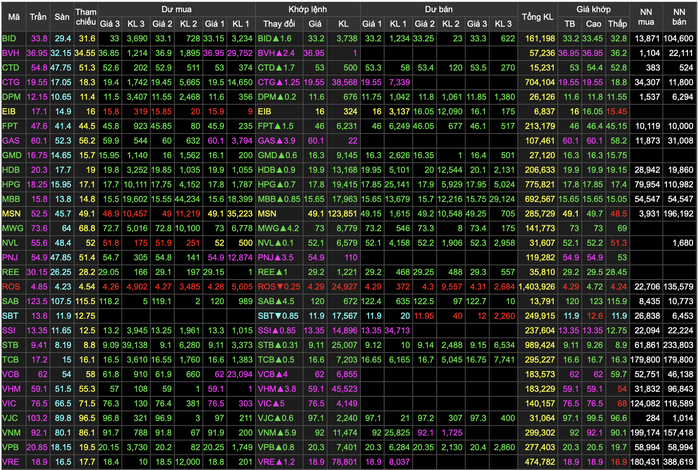This screenshot has width=698, height=470.
Task: Click VRE foreign sell 388,619
Action: point(678,462)
